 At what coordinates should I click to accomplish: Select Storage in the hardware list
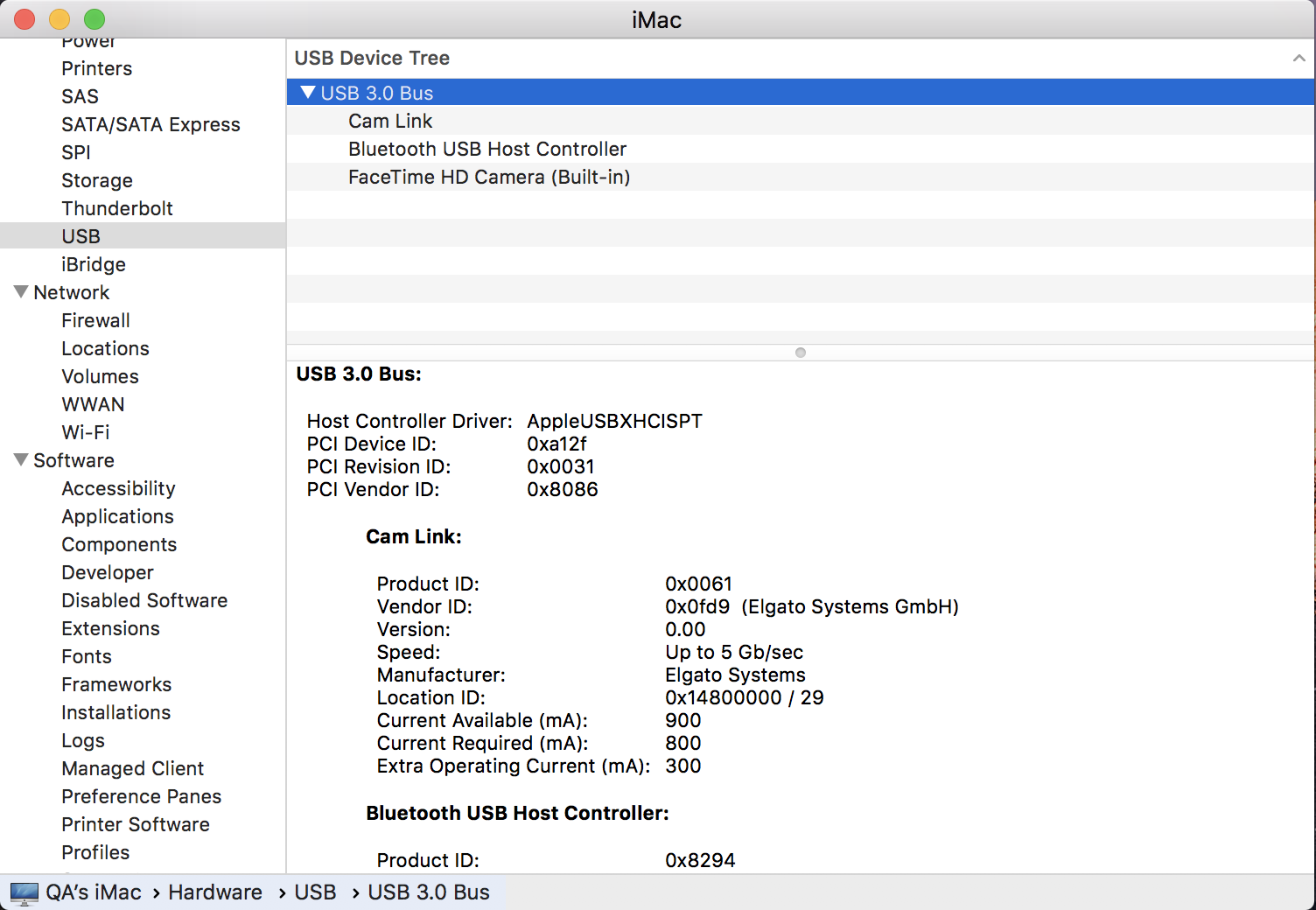pyautogui.click(x=97, y=180)
